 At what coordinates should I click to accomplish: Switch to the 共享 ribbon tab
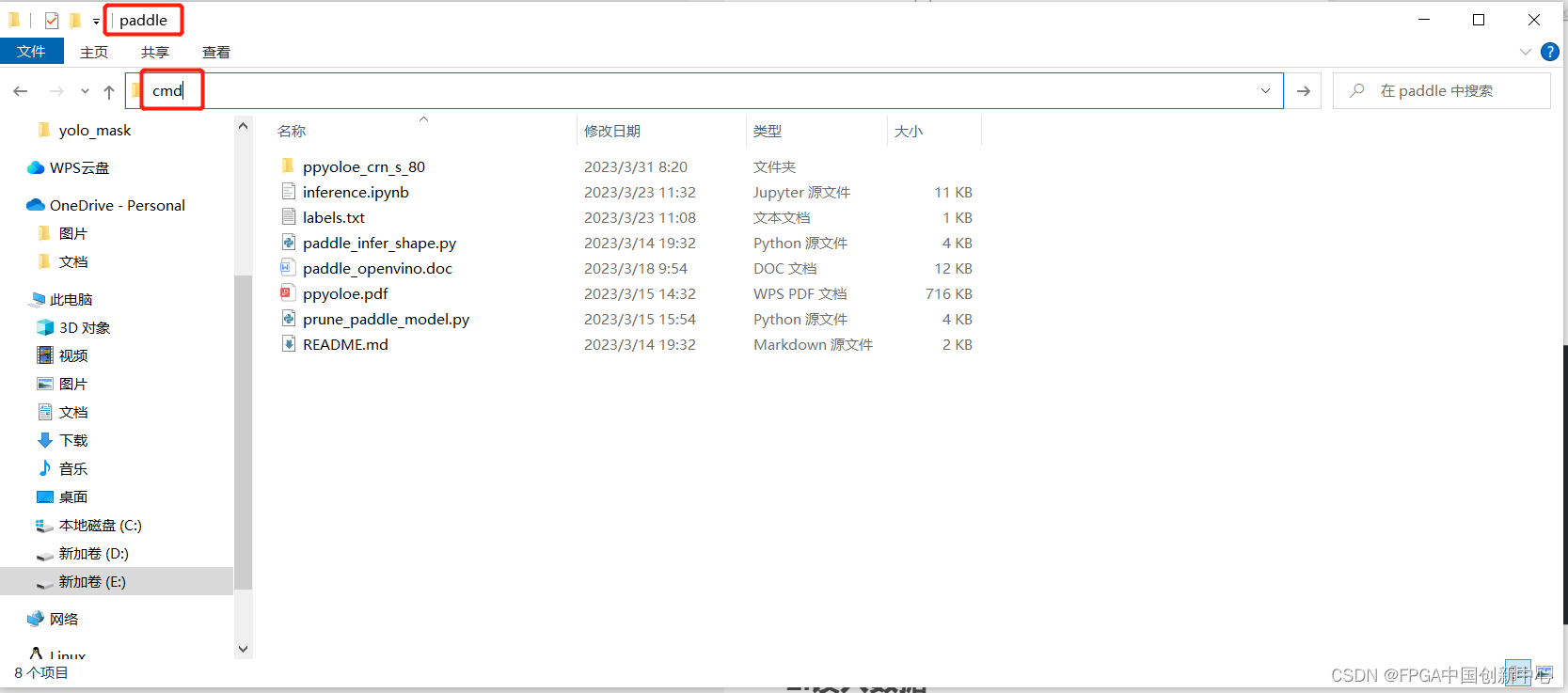coord(155,52)
